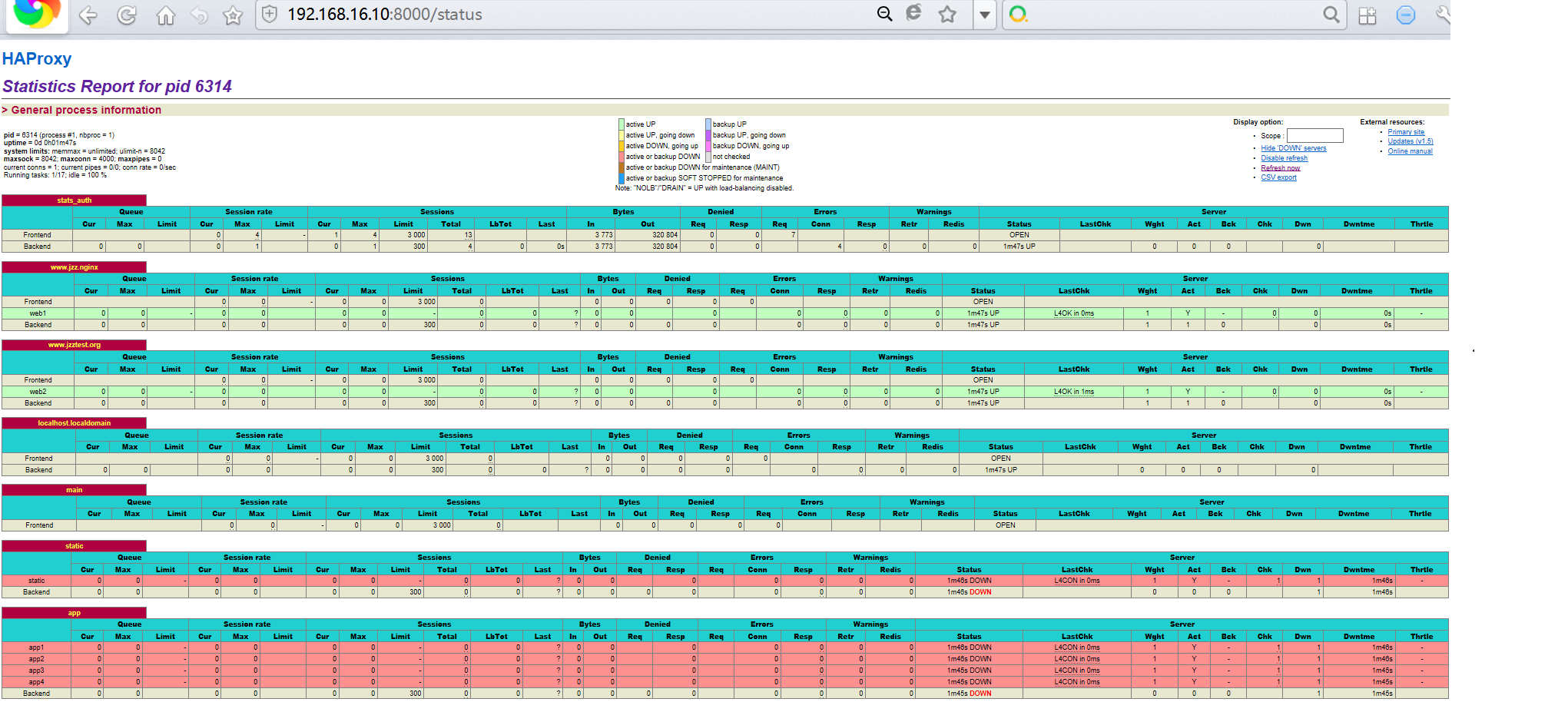Open favorites star left of address bar
Viewport: 1568px width, 702px height.
pos(233,15)
